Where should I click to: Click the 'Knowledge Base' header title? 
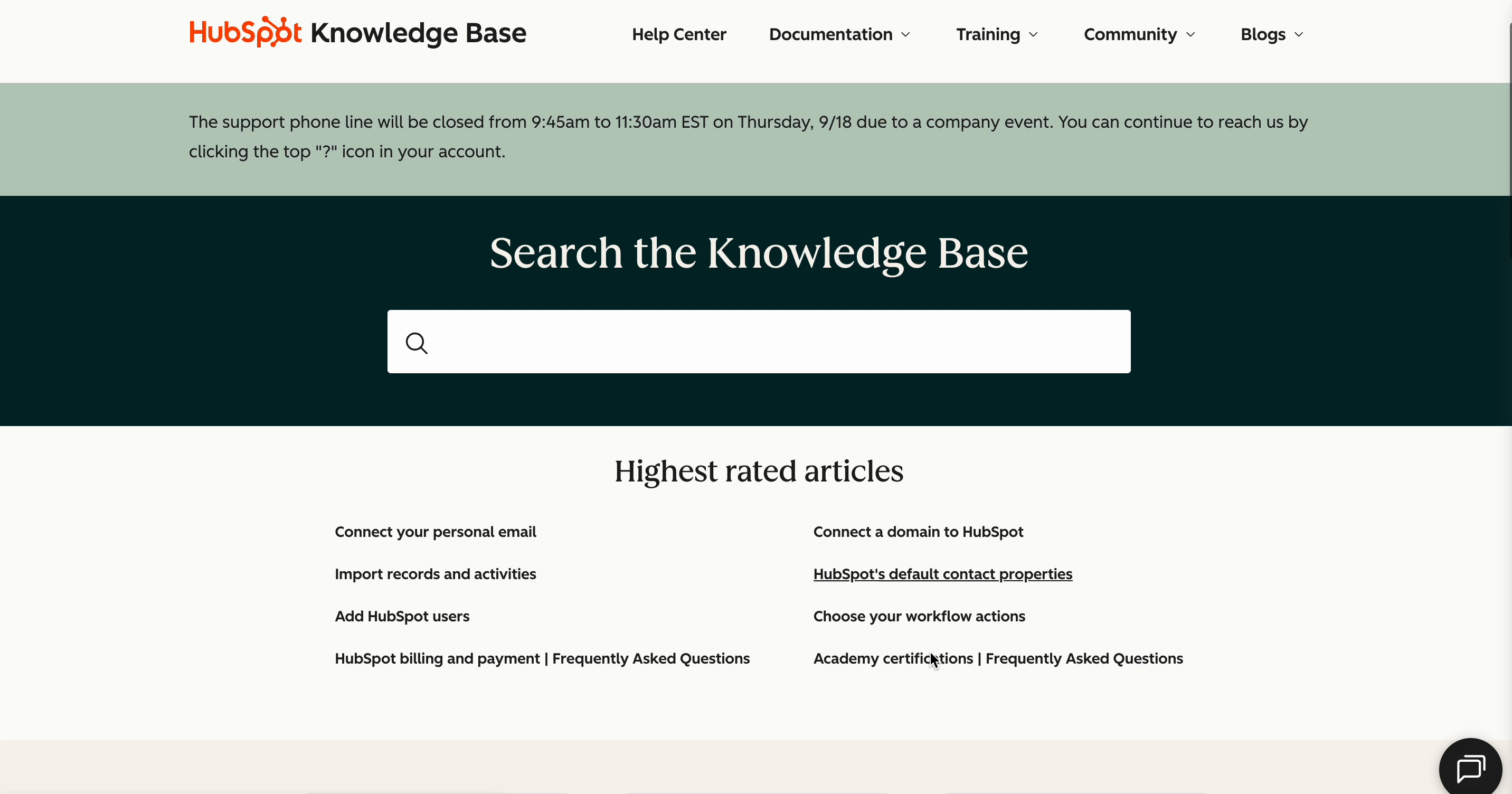(x=419, y=33)
